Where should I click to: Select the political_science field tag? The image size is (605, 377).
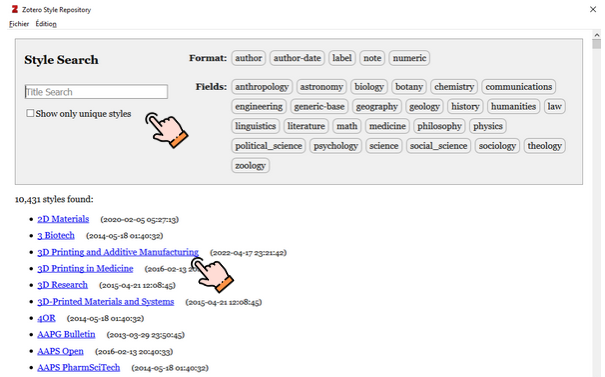tap(269, 146)
